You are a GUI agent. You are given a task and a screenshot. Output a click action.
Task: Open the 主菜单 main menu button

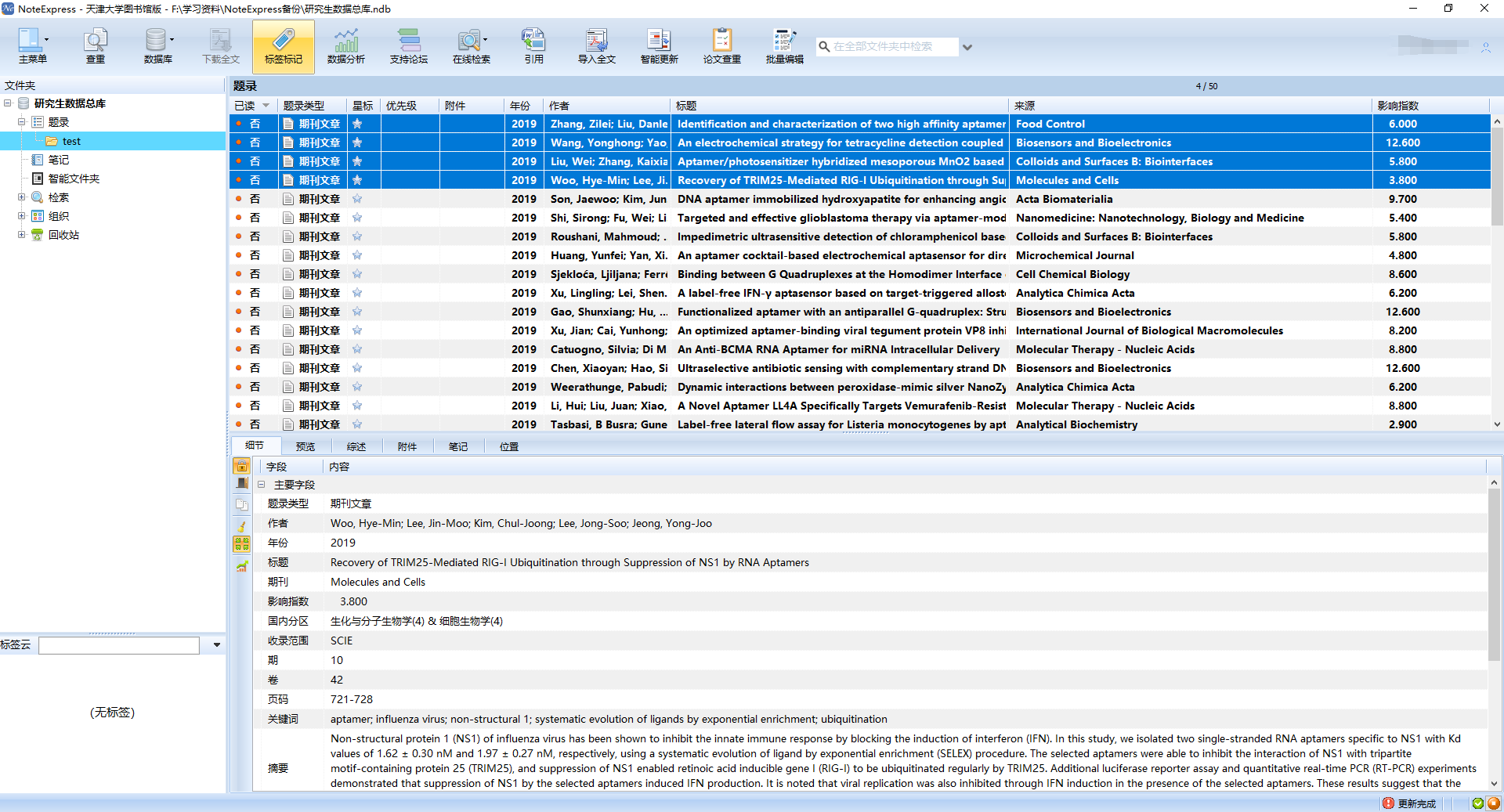click(33, 46)
